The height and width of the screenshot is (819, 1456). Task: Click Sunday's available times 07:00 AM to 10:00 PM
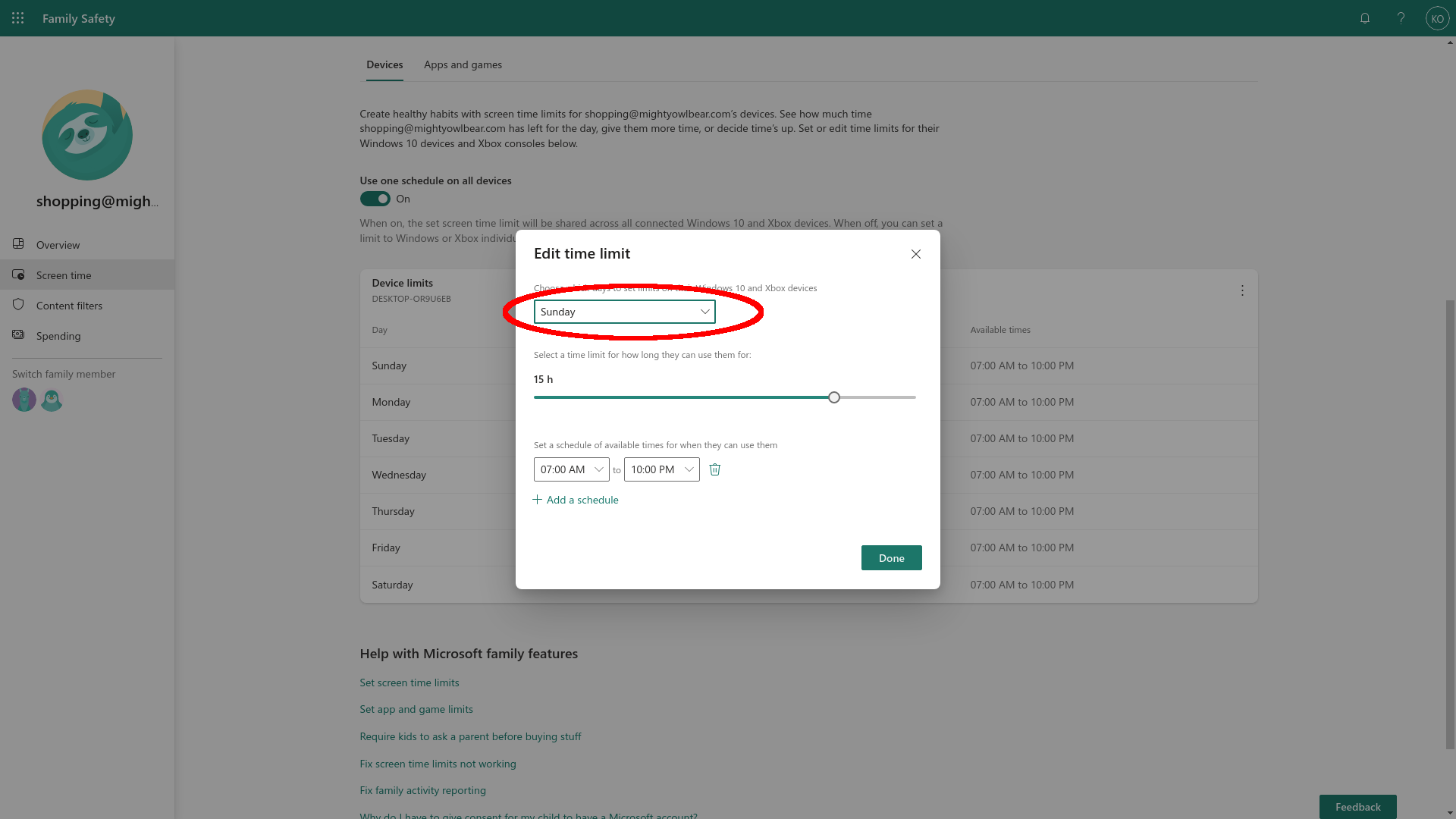(x=1021, y=366)
